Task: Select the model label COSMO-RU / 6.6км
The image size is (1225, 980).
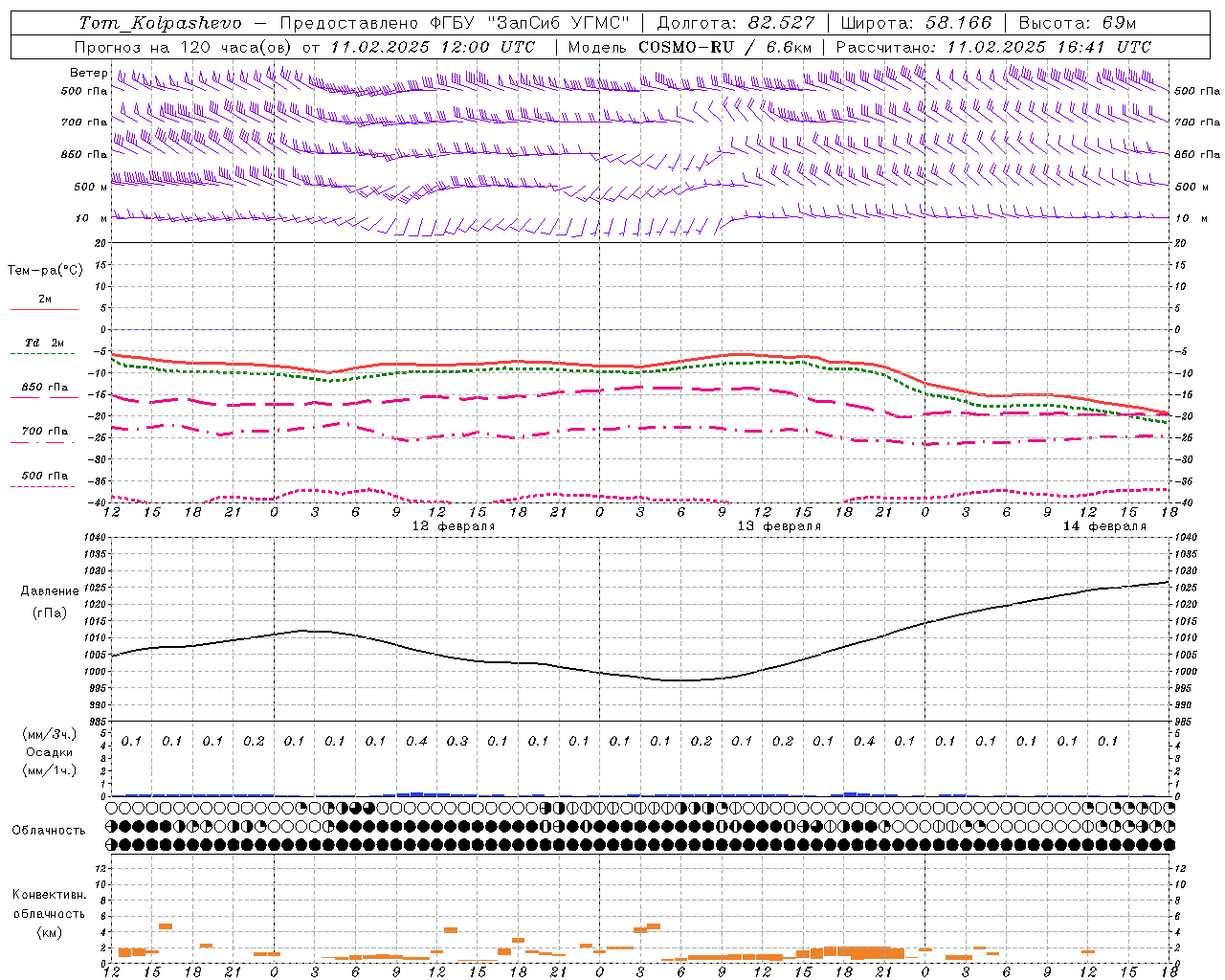Action: pyautogui.click(x=724, y=47)
